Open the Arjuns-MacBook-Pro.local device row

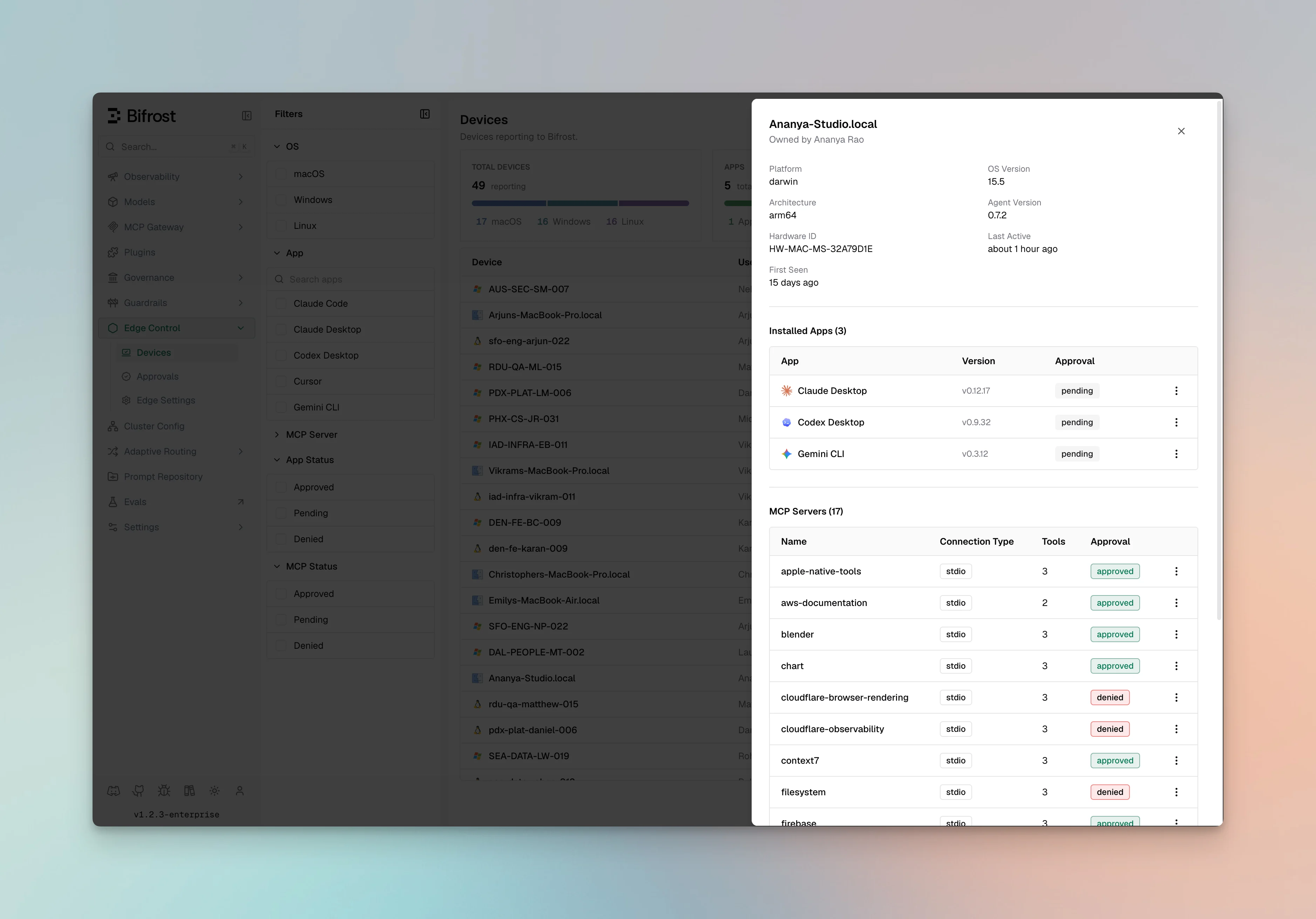coord(606,315)
